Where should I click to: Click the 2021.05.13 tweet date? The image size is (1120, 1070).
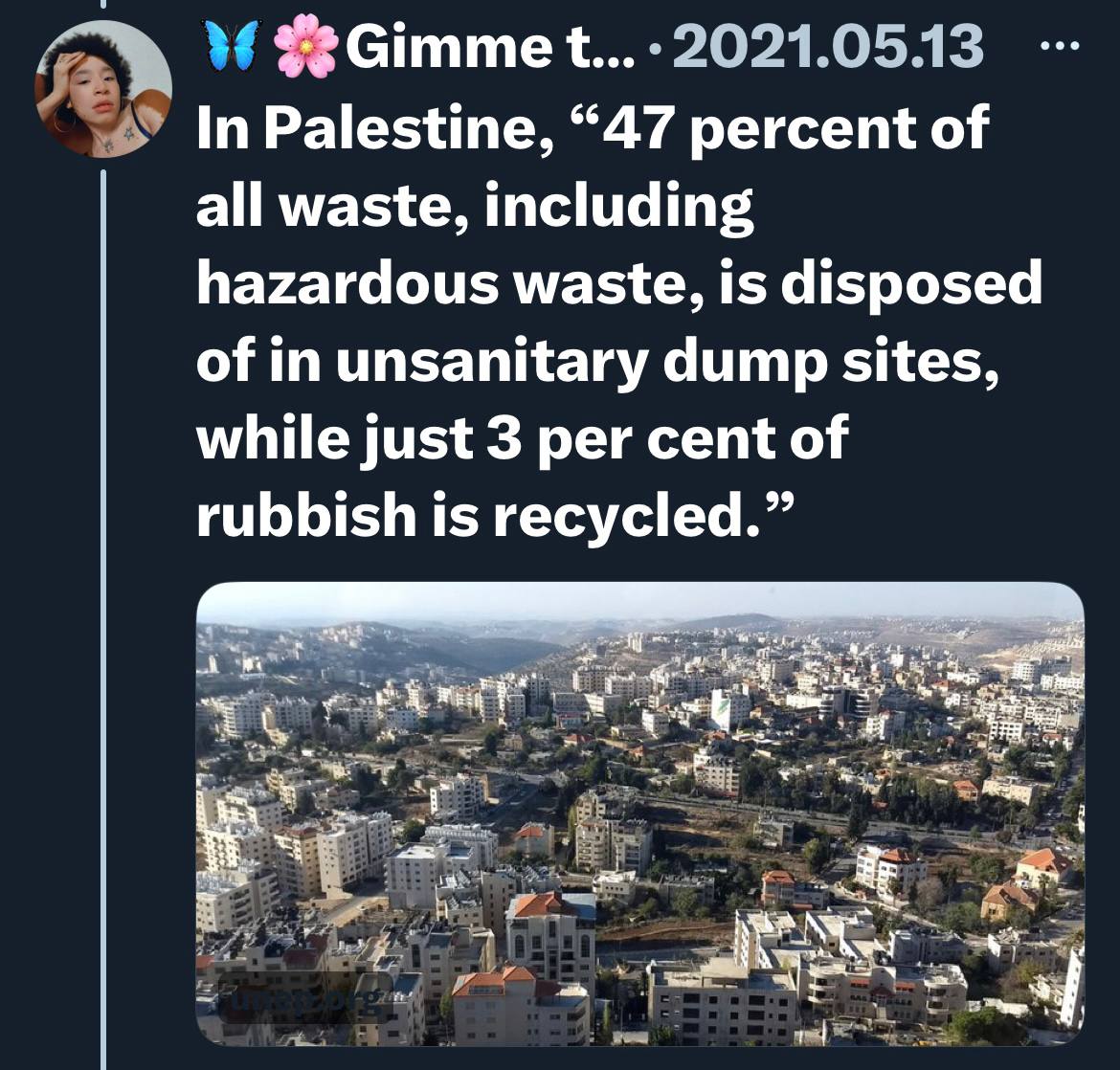(x=829, y=45)
